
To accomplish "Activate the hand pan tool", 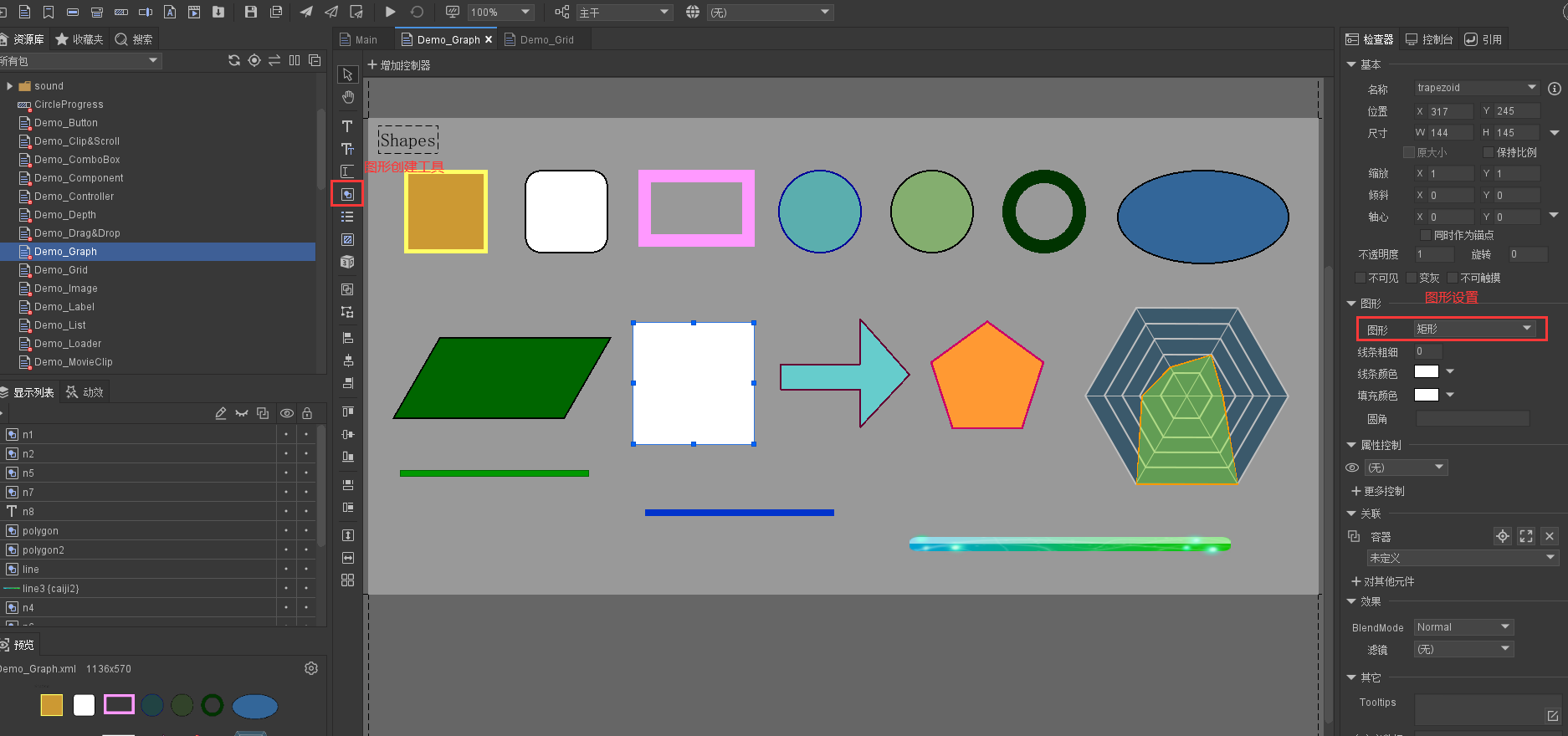I will click(347, 98).
